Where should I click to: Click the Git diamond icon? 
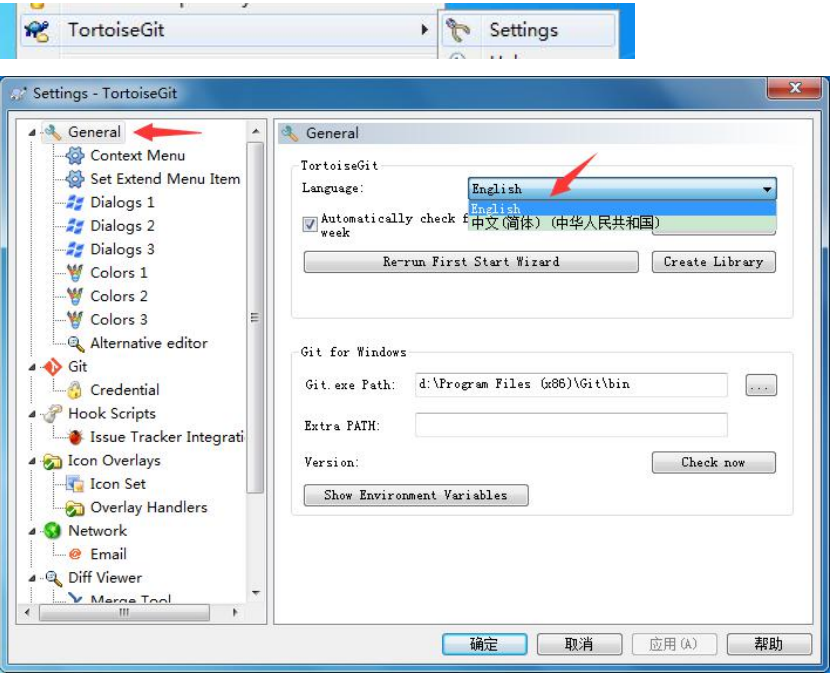point(53,367)
